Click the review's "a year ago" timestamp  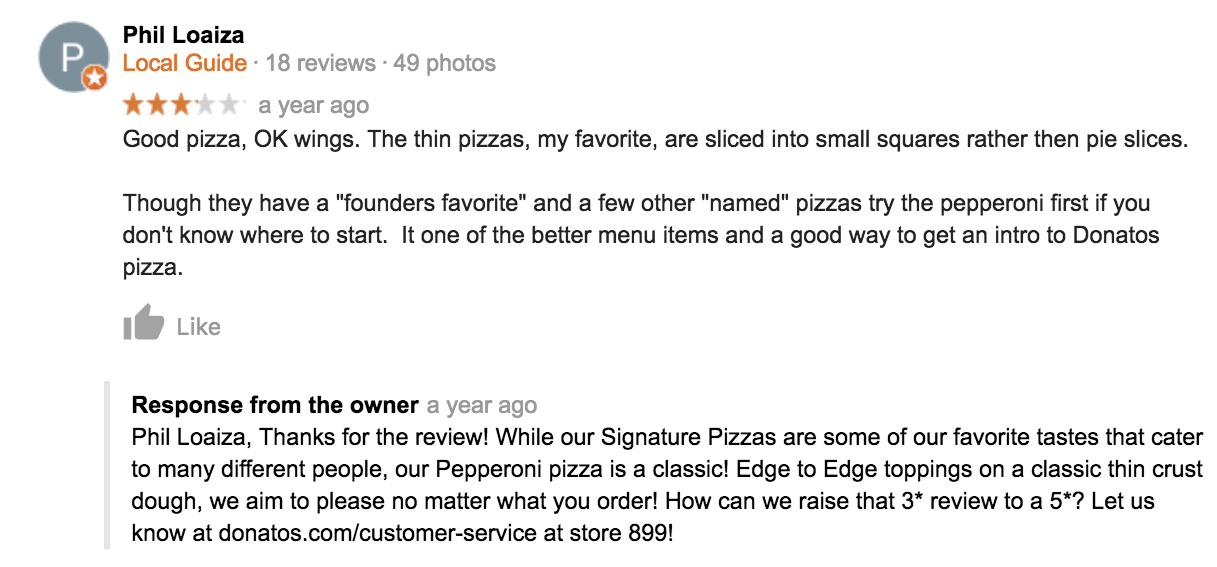313,106
